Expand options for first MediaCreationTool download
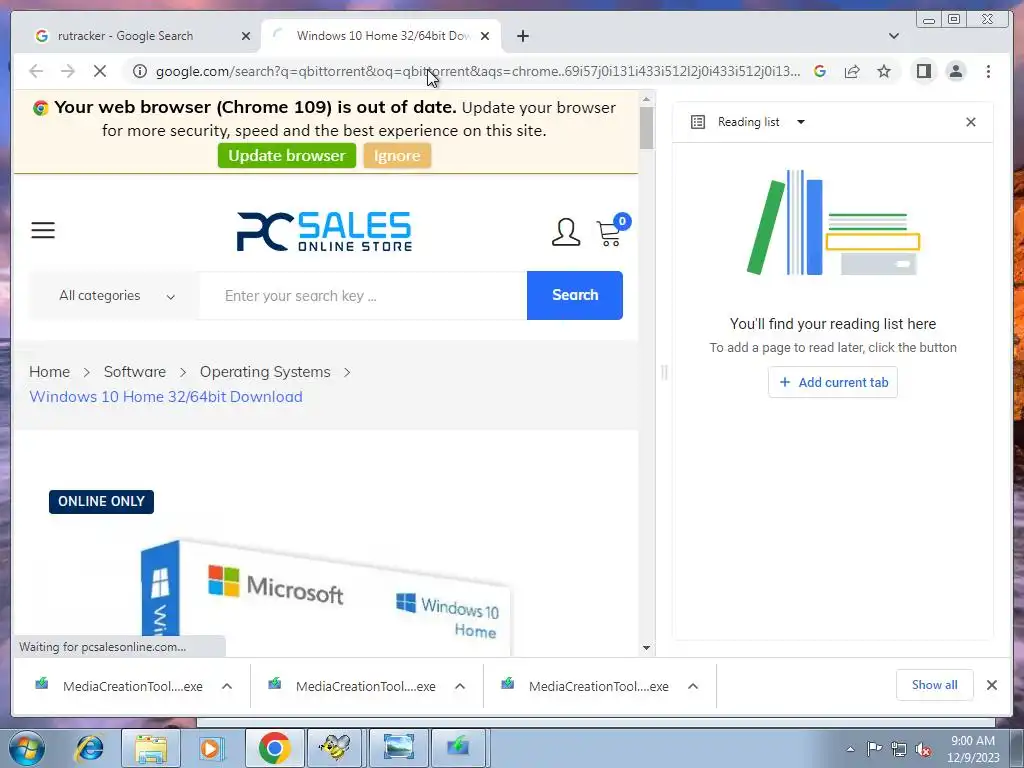Screen dimensions: 1024x768 [227, 686]
